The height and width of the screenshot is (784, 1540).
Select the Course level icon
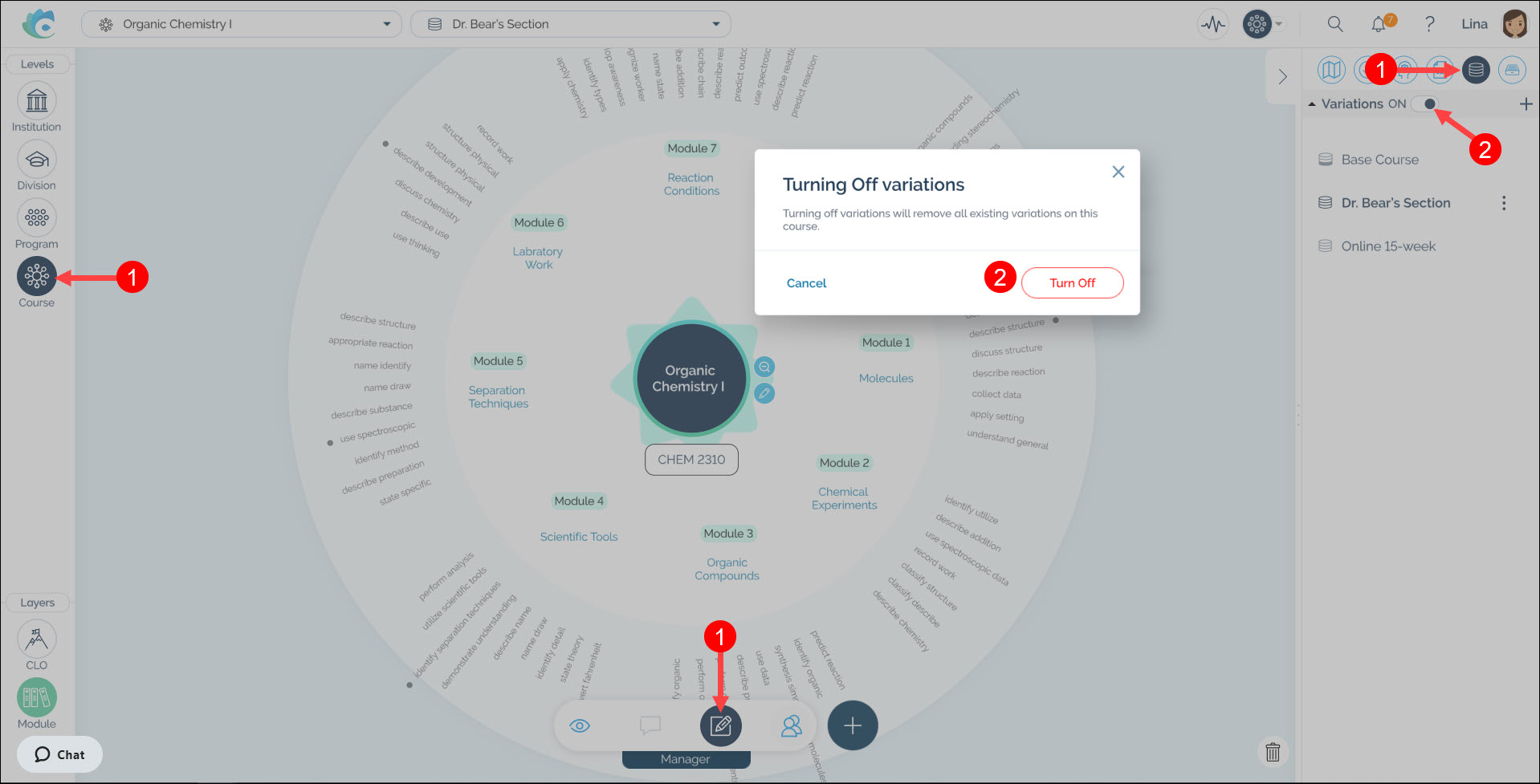[x=37, y=277]
